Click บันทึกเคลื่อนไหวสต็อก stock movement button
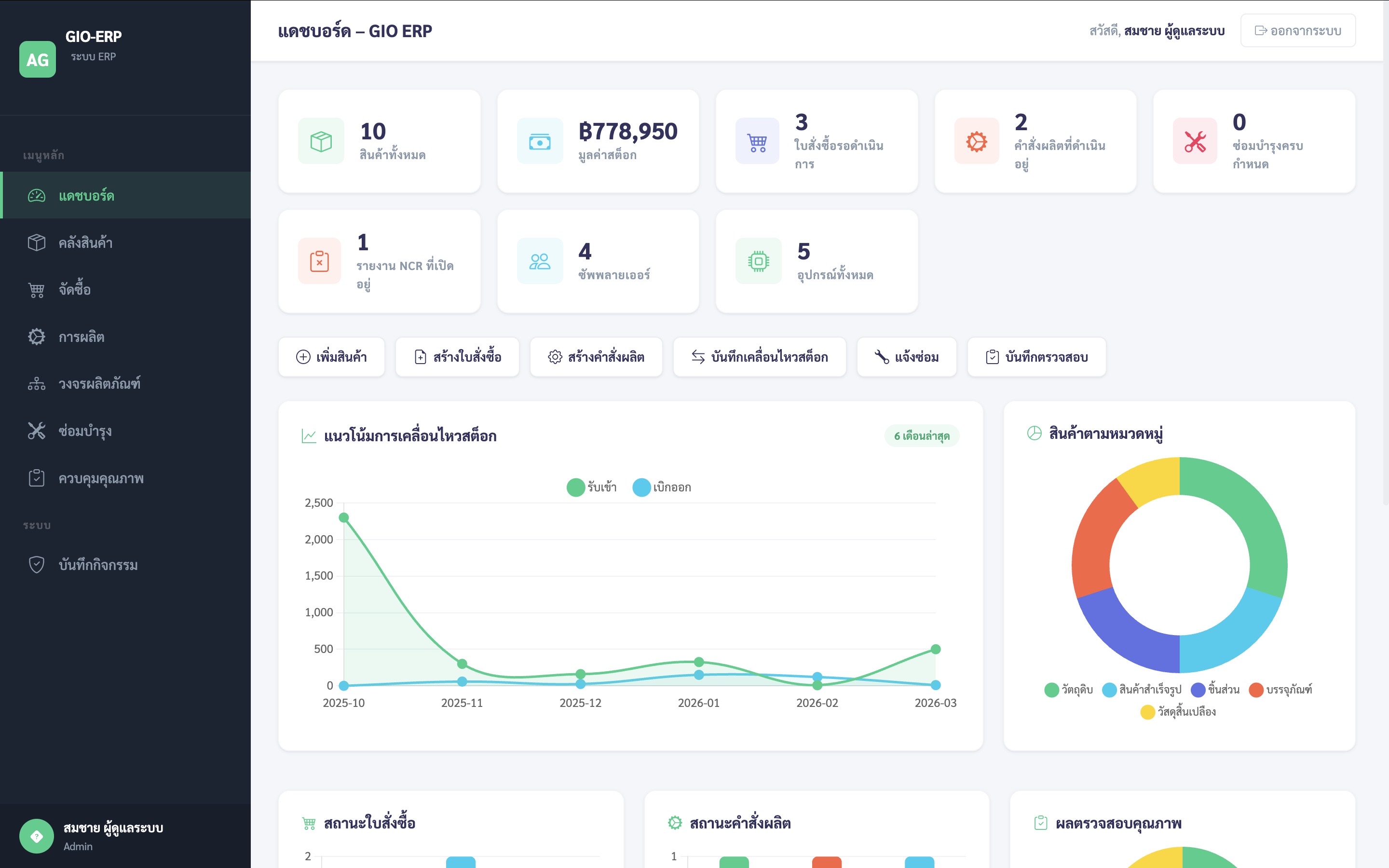The height and width of the screenshot is (868, 1389). click(x=759, y=357)
